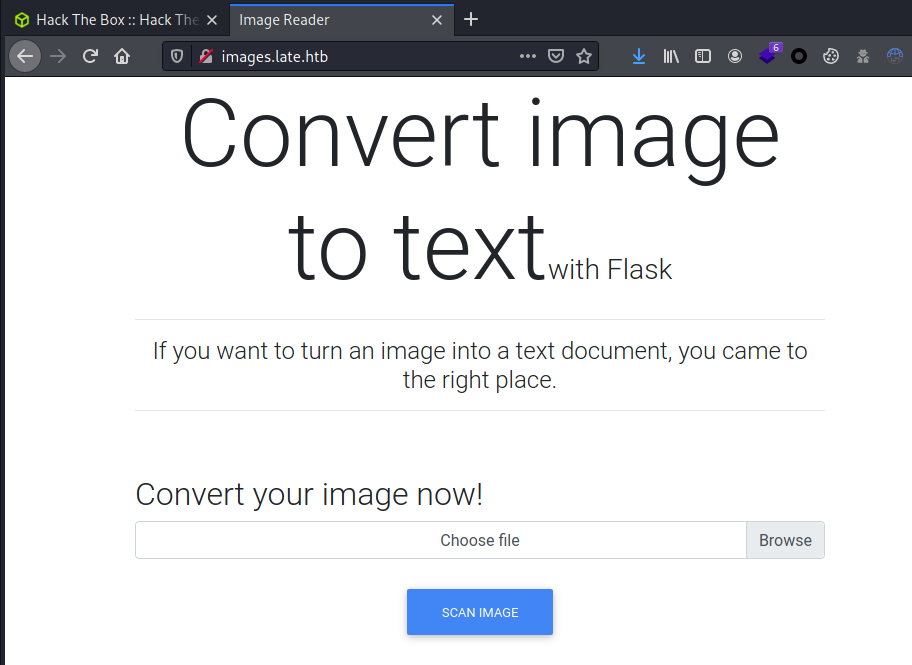Click the purple extension with badge 6
The height and width of the screenshot is (665, 912).
[x=767, y=56]
